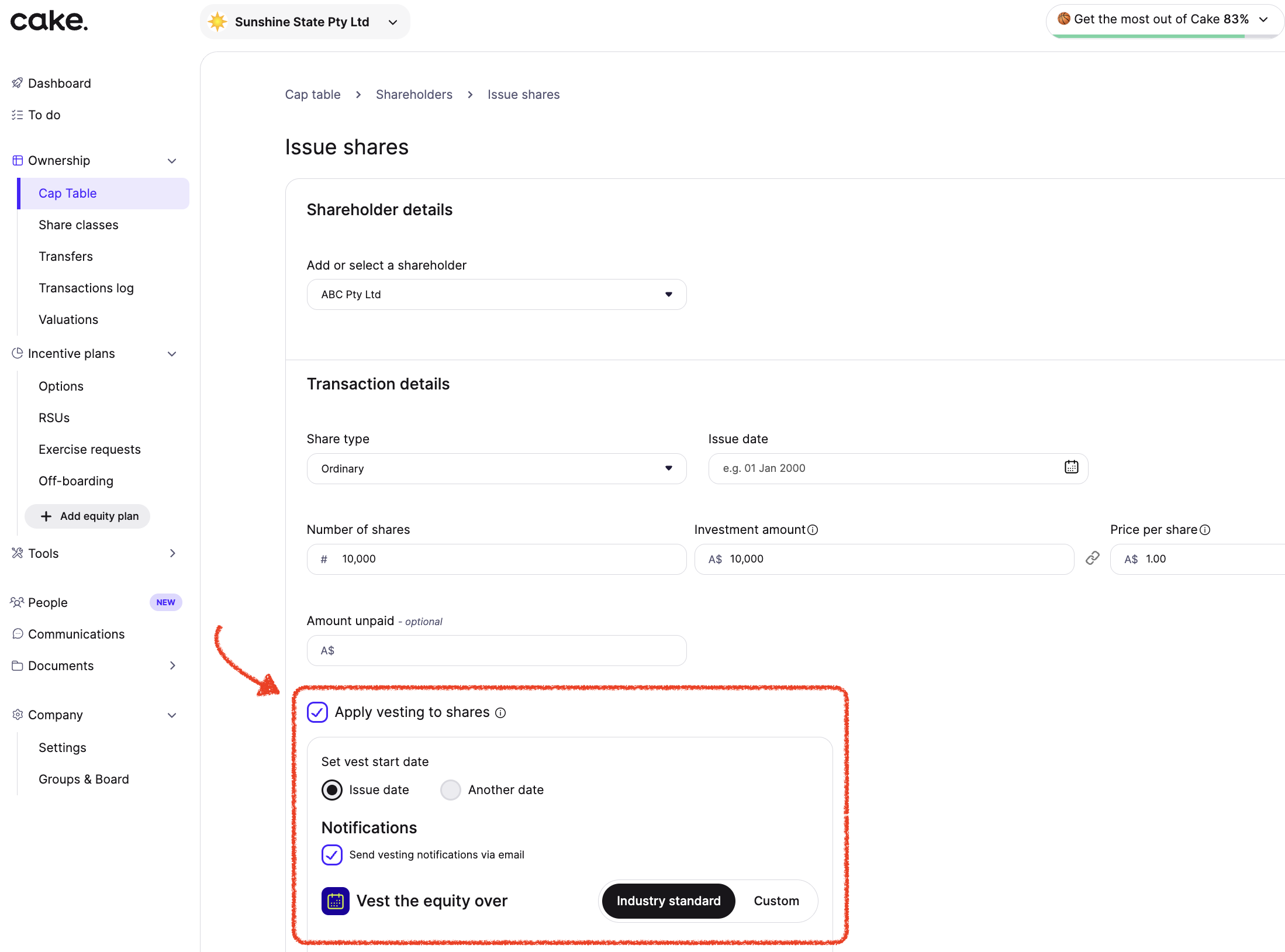Image resolution: width=1285 pixels, height=952 pixels.
Task: Open the Sunshine State Pty Ltd company switcher
Action: coord(305,22)
